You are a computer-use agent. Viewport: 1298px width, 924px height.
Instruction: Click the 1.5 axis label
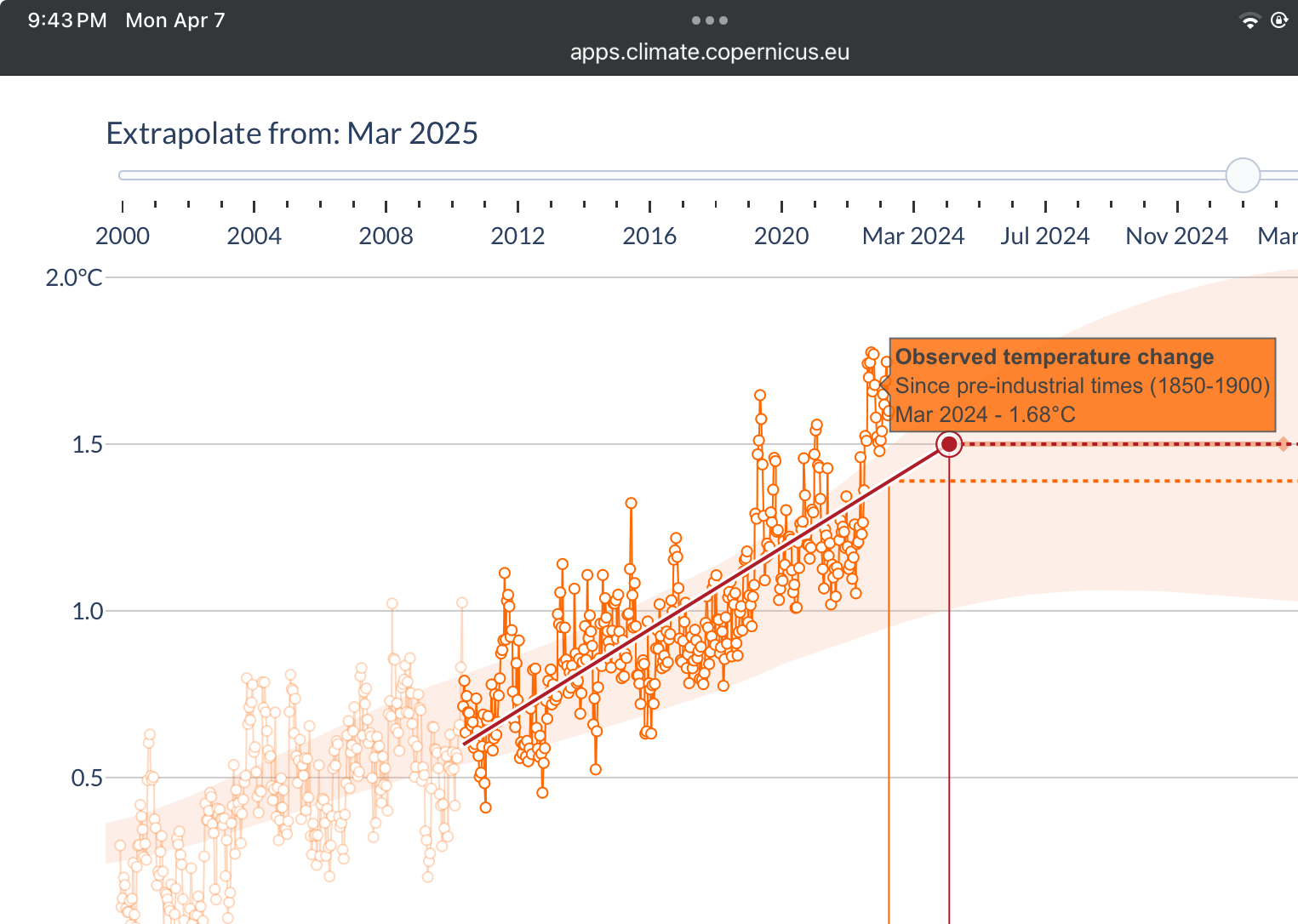(88, 444)
